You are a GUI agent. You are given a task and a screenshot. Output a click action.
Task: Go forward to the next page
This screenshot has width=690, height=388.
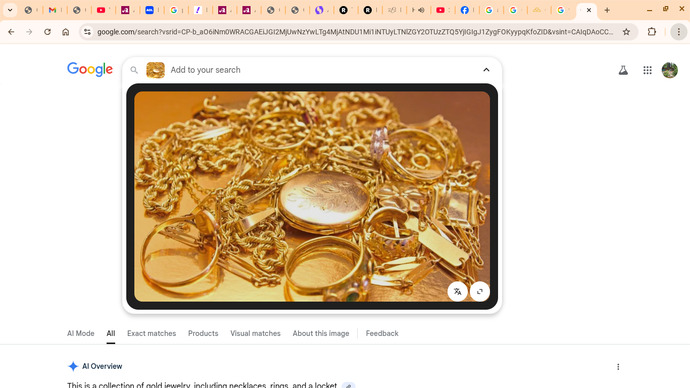tap(29, 32)
